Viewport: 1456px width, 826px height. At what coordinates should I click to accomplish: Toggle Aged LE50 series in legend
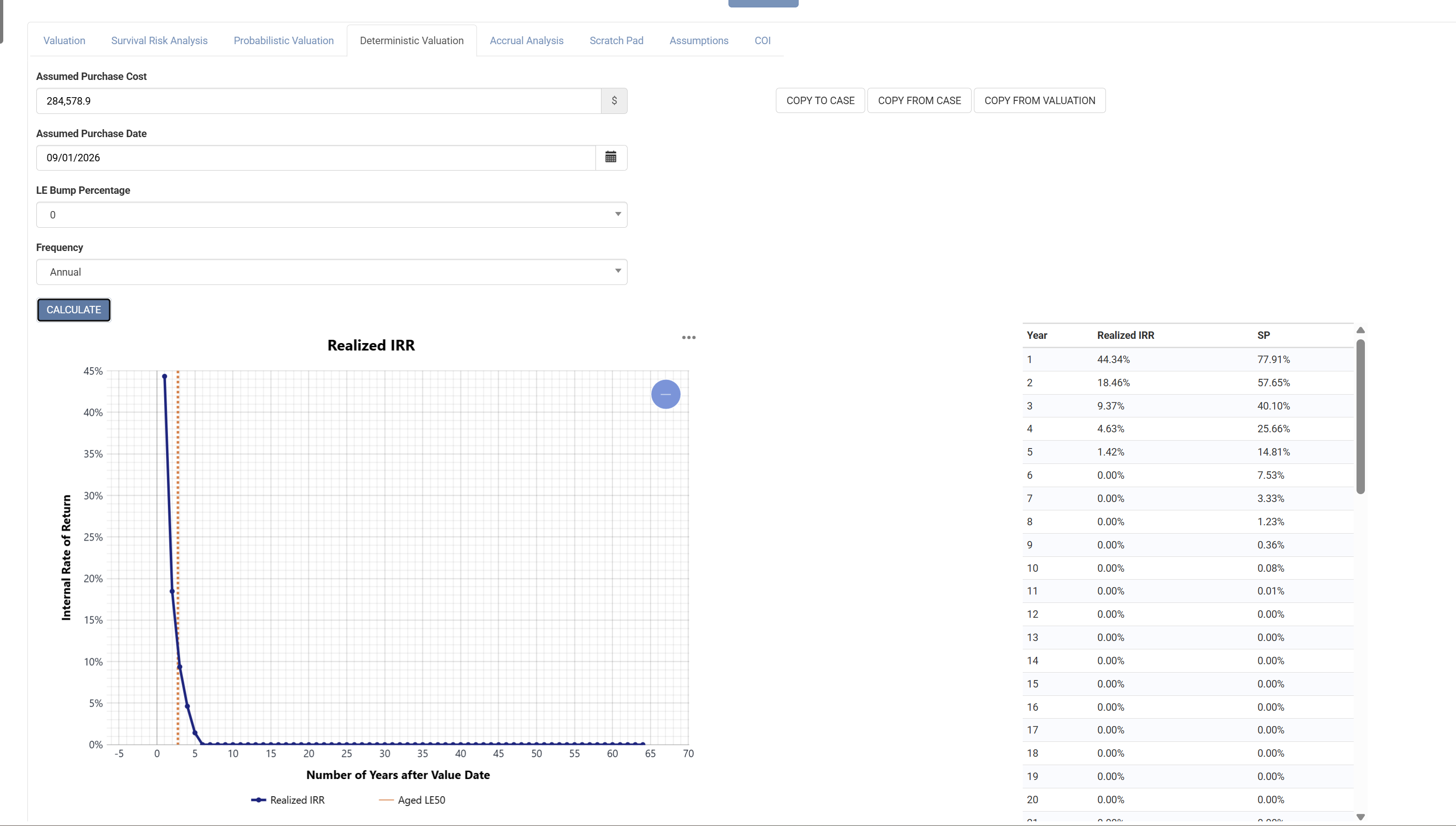(x=412, y=800)
